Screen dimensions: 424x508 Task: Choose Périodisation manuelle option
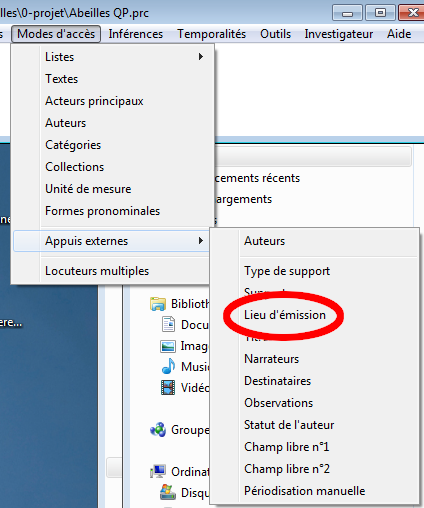click(305, 491)
